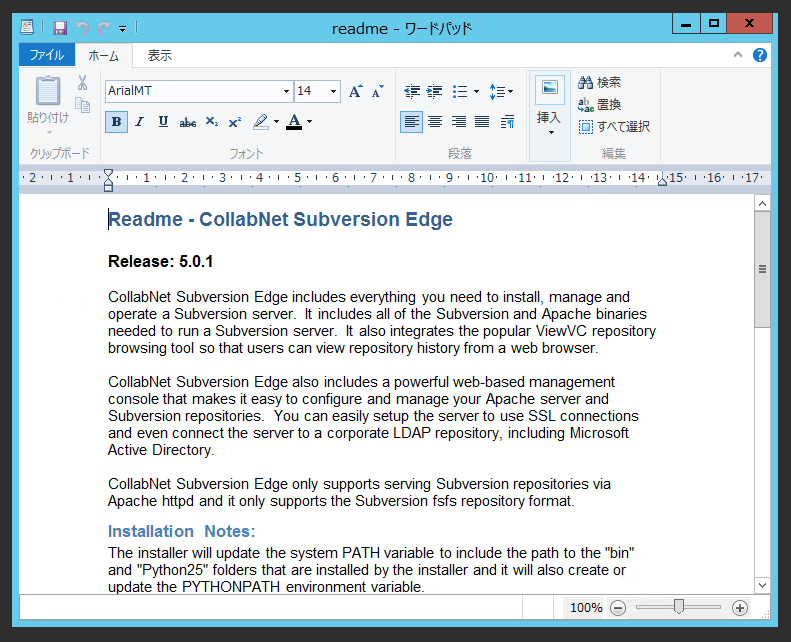
Task: Toggle Underline formatting
Action: coord(163,122)
